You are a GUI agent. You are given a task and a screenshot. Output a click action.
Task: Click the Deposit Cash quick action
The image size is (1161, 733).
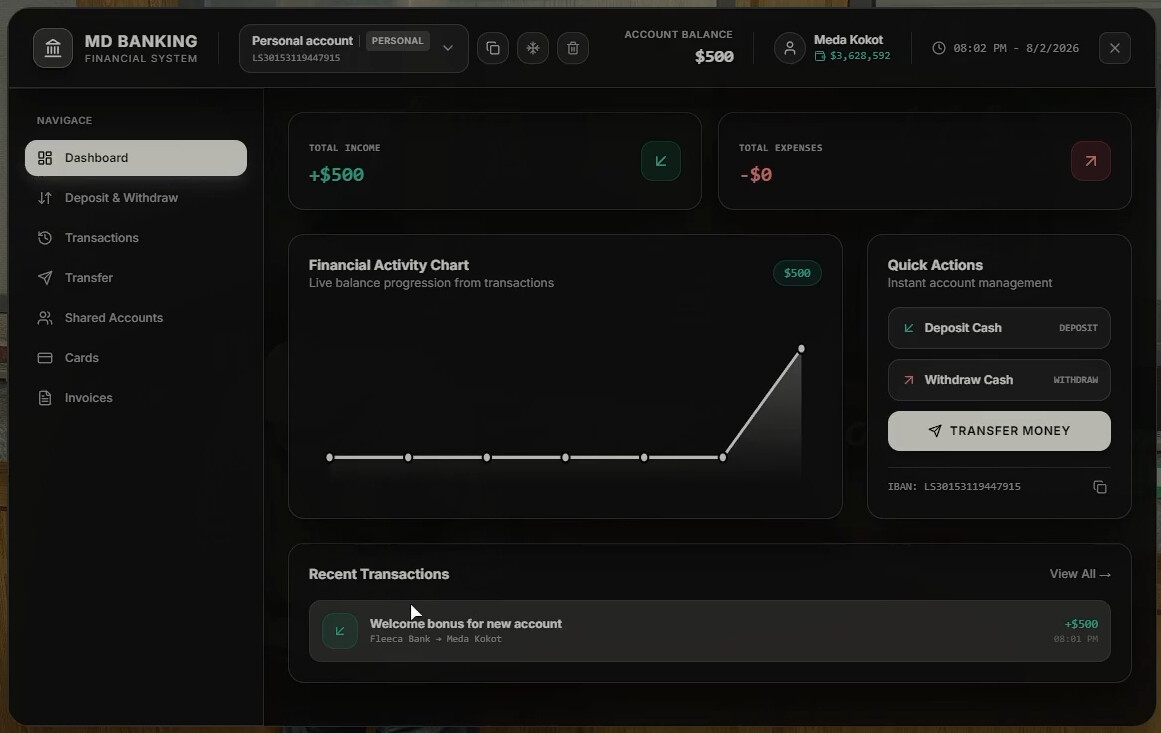(x=999, y=328)
